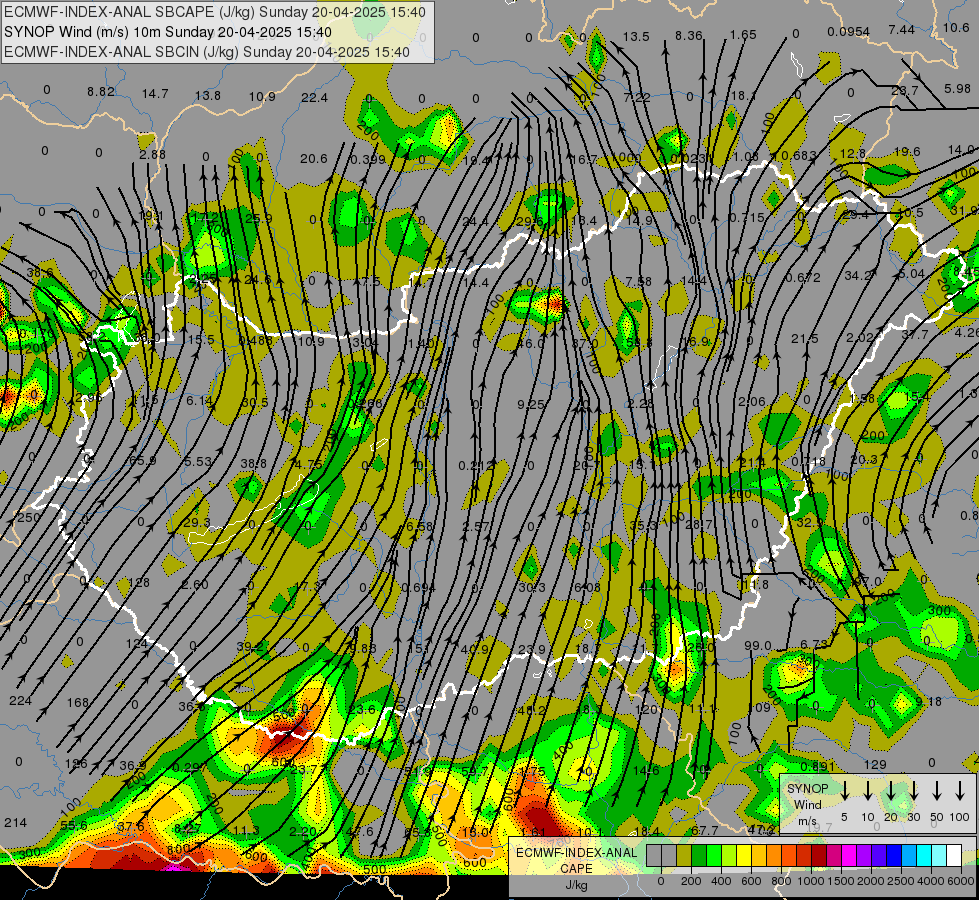Image resolution: width=979 pixels, height=900 pixels.
Task: Click the map value '55.6'
Action: click(74, 826)
